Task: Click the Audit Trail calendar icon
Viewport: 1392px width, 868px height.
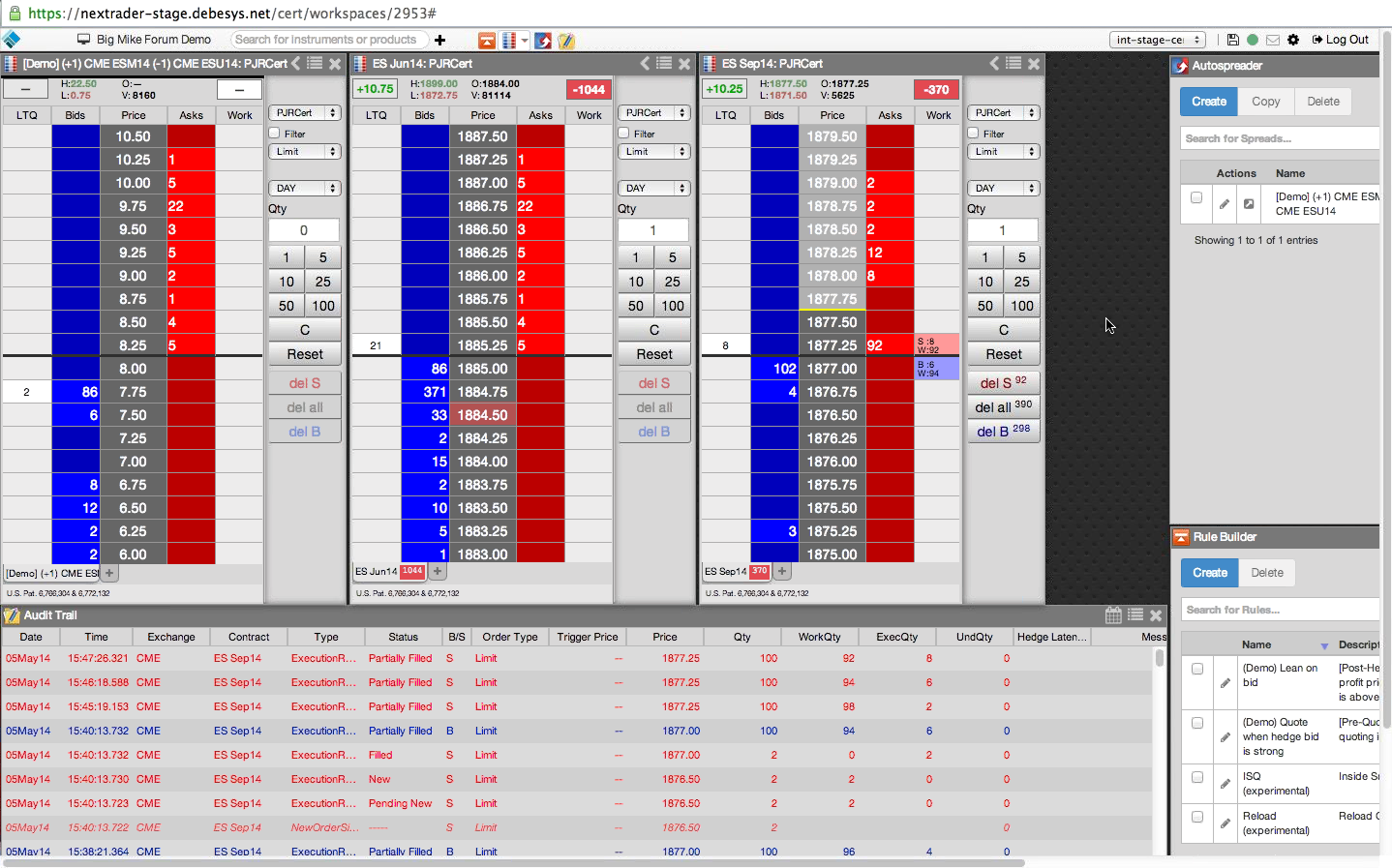Action: pyautogui.click(x=1113, y=614)
